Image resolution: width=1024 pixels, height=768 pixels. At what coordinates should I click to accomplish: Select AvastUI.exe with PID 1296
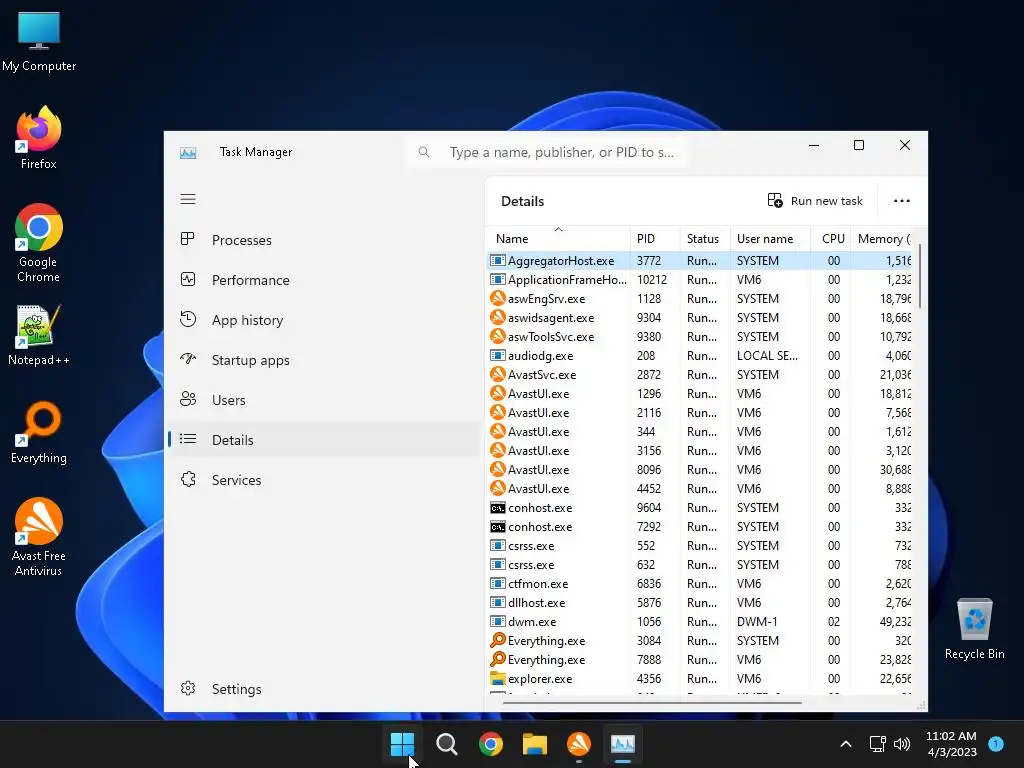pyautogui.click(x=700, y=394)
